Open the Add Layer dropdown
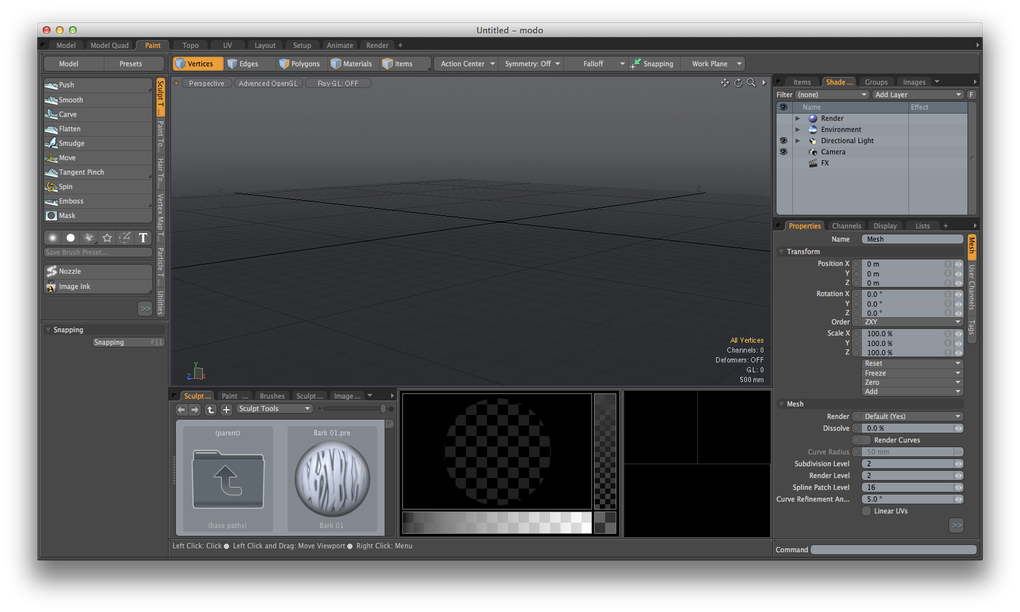This screenshot has width=1020, height=612. [917, 95]
